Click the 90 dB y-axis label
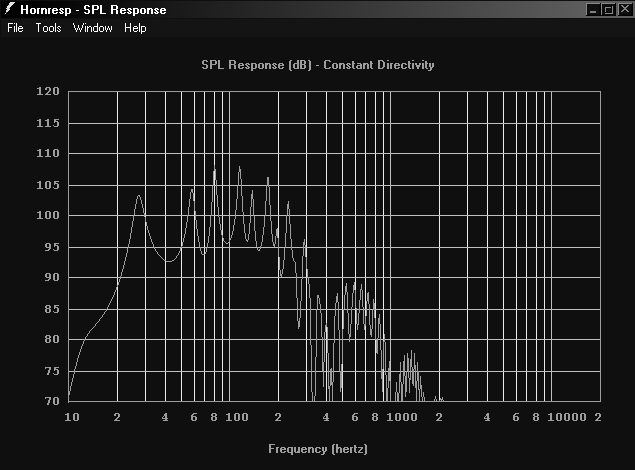 pos(52,277)
